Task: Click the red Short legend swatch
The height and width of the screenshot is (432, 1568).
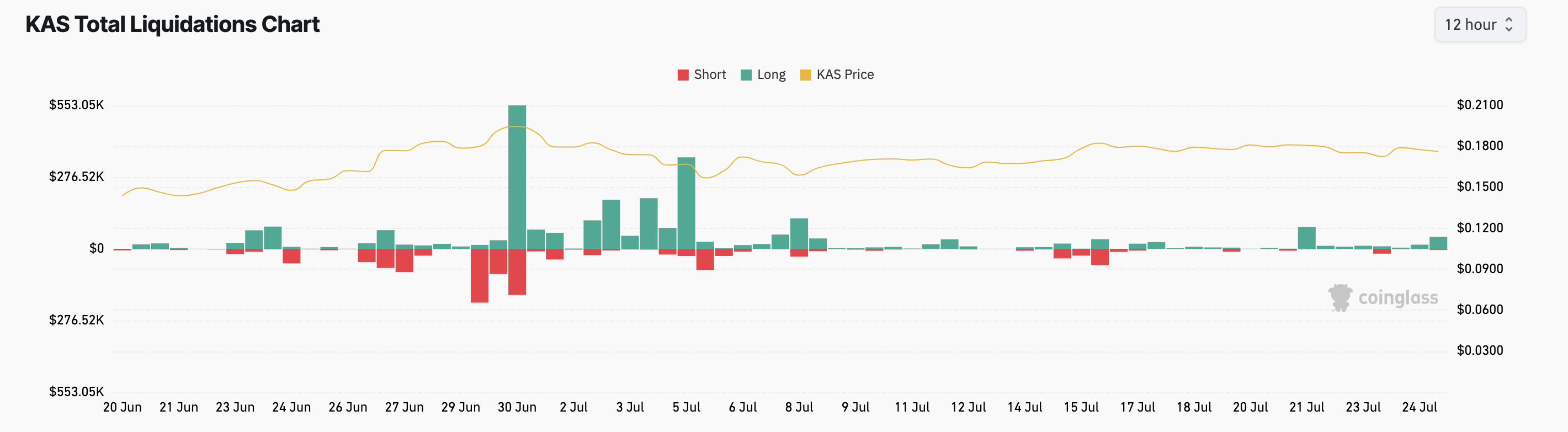Action: tap(683, 75)
